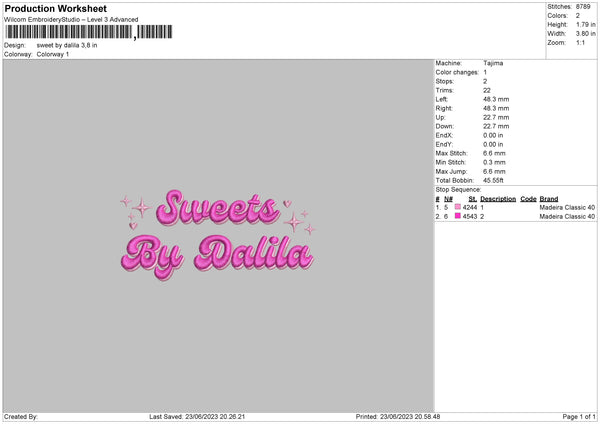The width and height of the screenshot is (600, 424).
Task: Click the 'By Dalila' embroidered text
Action: 217,256
